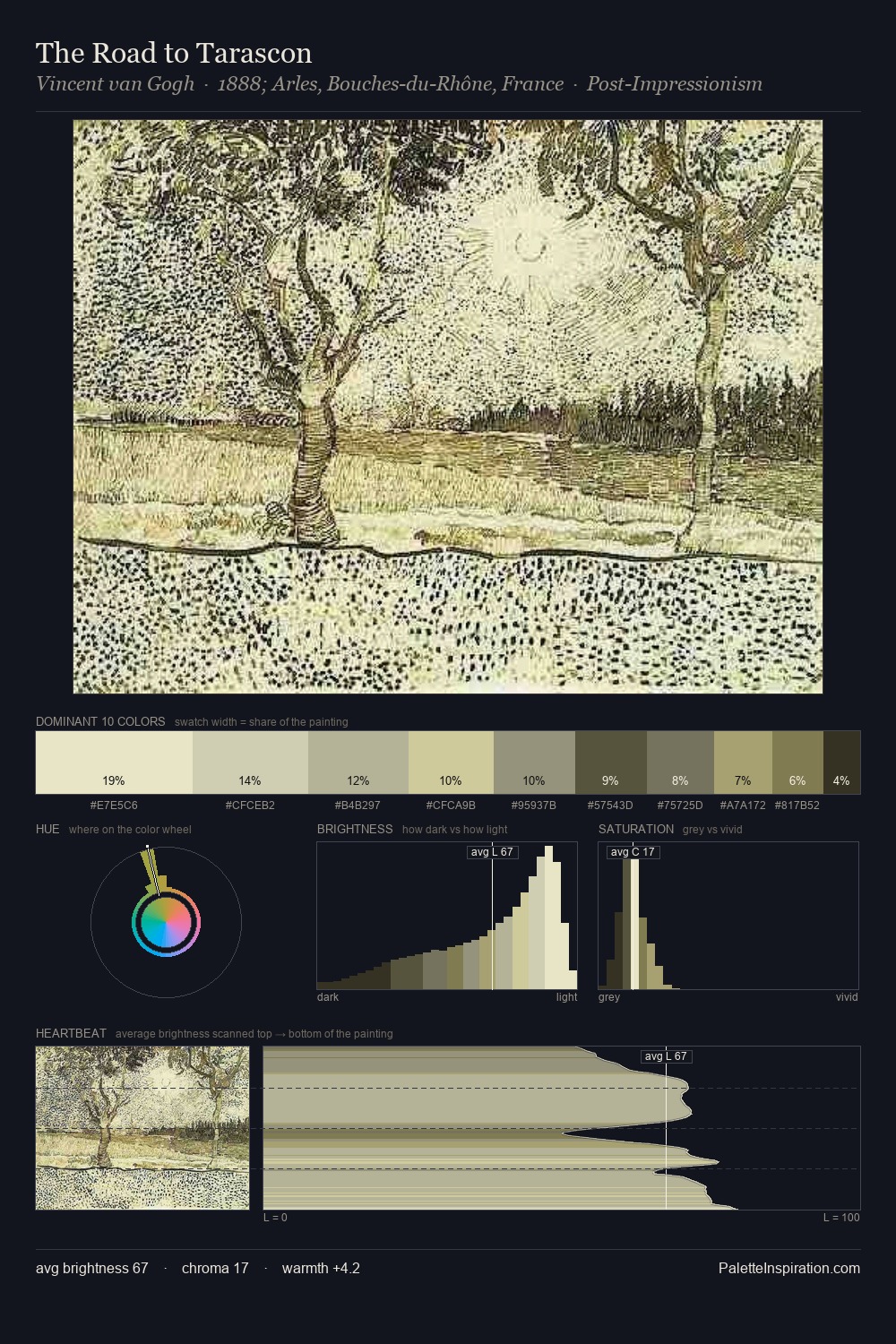The width and height of the screenshot is (896, 1344).
Task: Click the 'avg brightness 67' footer stat
Action: point(92,1268)
